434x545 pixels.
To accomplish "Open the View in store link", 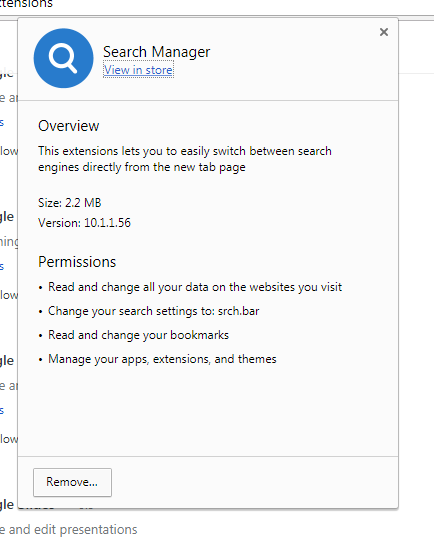I will pyautogui.click(x=138, y=70).
